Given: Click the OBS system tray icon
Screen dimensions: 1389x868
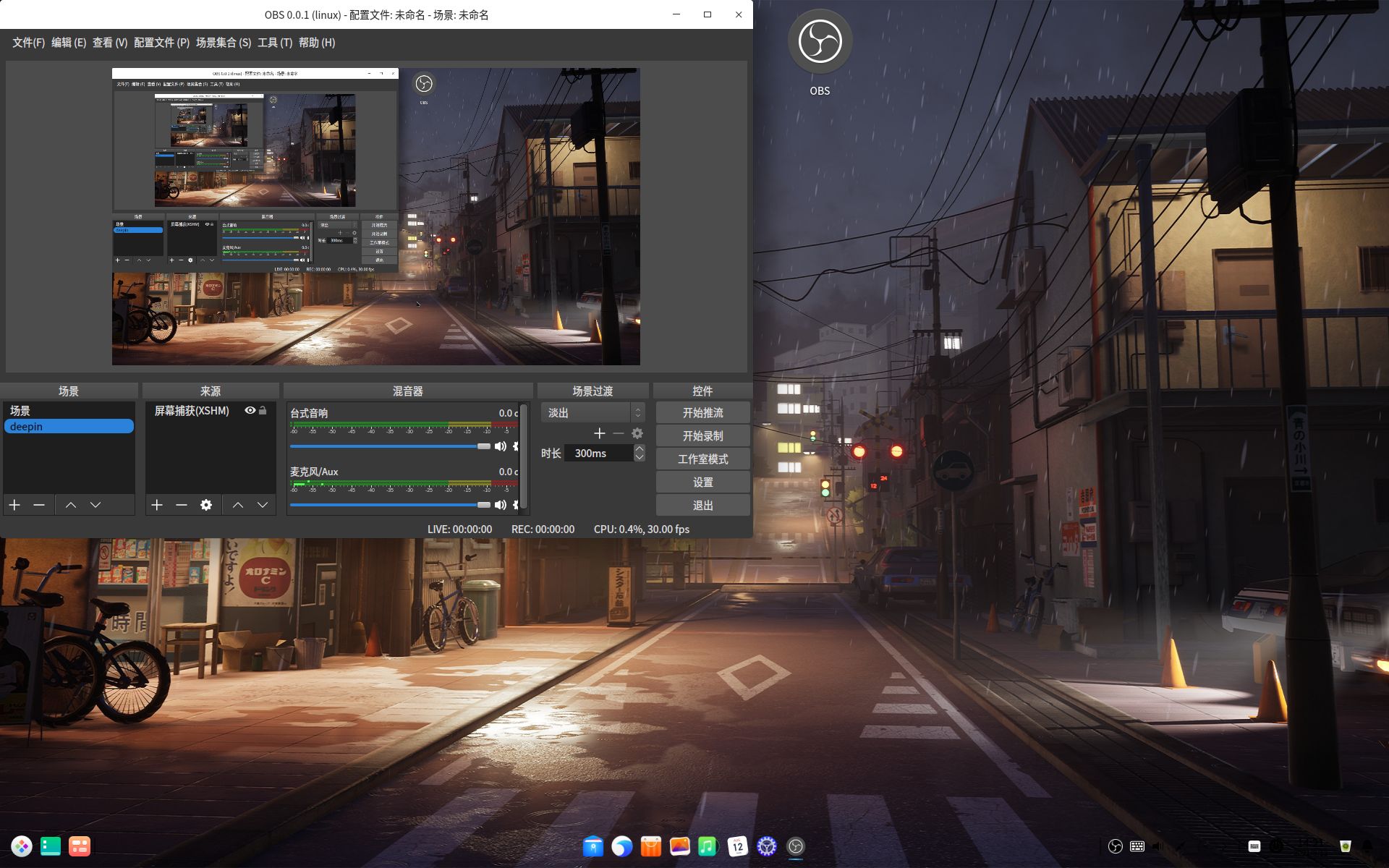Looking at the screenshot, I should pyautogui.click(x=1116, y=846).
